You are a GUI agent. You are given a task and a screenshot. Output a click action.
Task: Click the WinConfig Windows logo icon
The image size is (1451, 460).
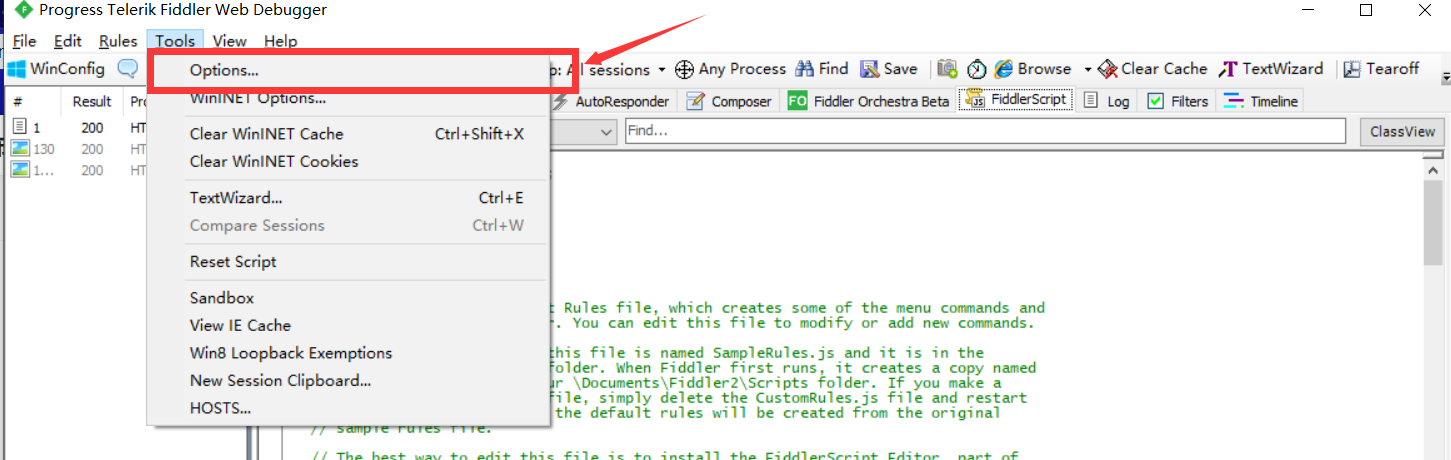[16, 69]
